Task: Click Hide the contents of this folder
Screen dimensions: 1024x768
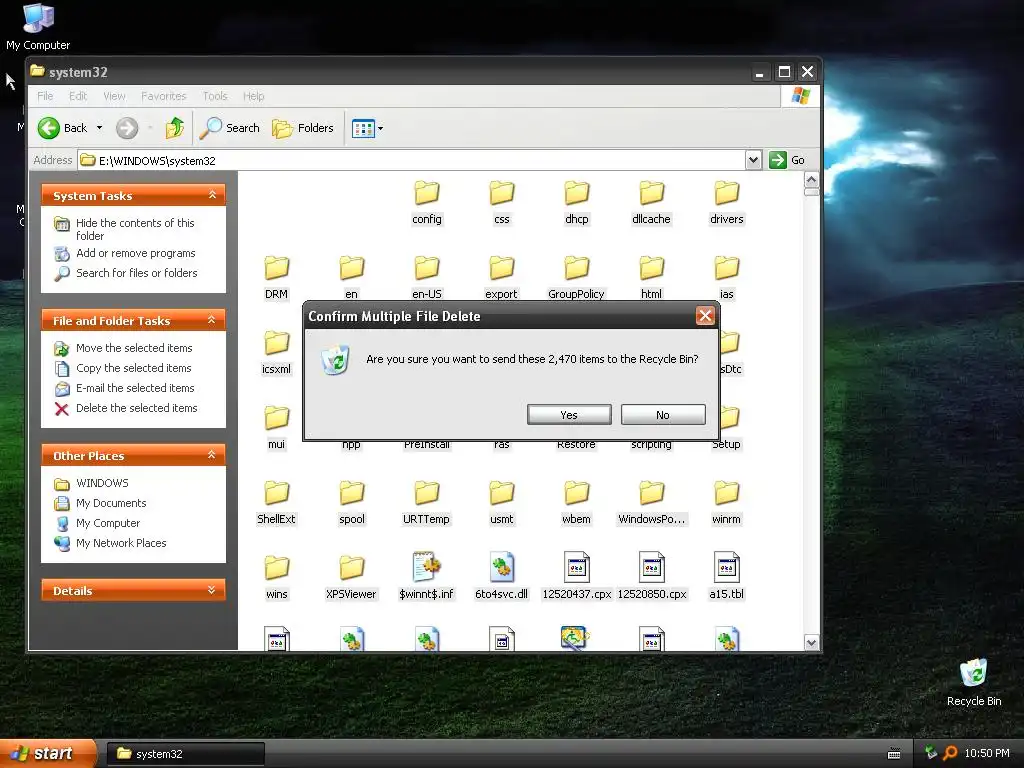Action: [135, 229]
